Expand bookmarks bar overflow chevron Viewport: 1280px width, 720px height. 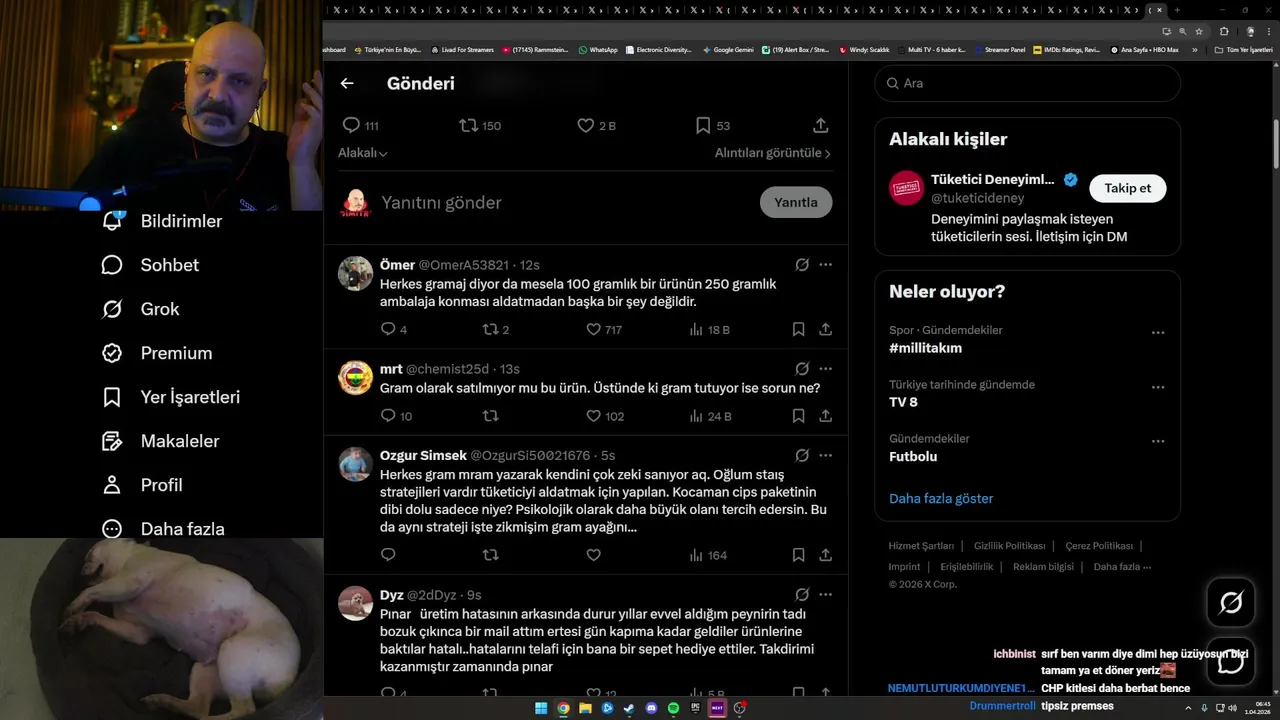click(x=1195, y=49)
